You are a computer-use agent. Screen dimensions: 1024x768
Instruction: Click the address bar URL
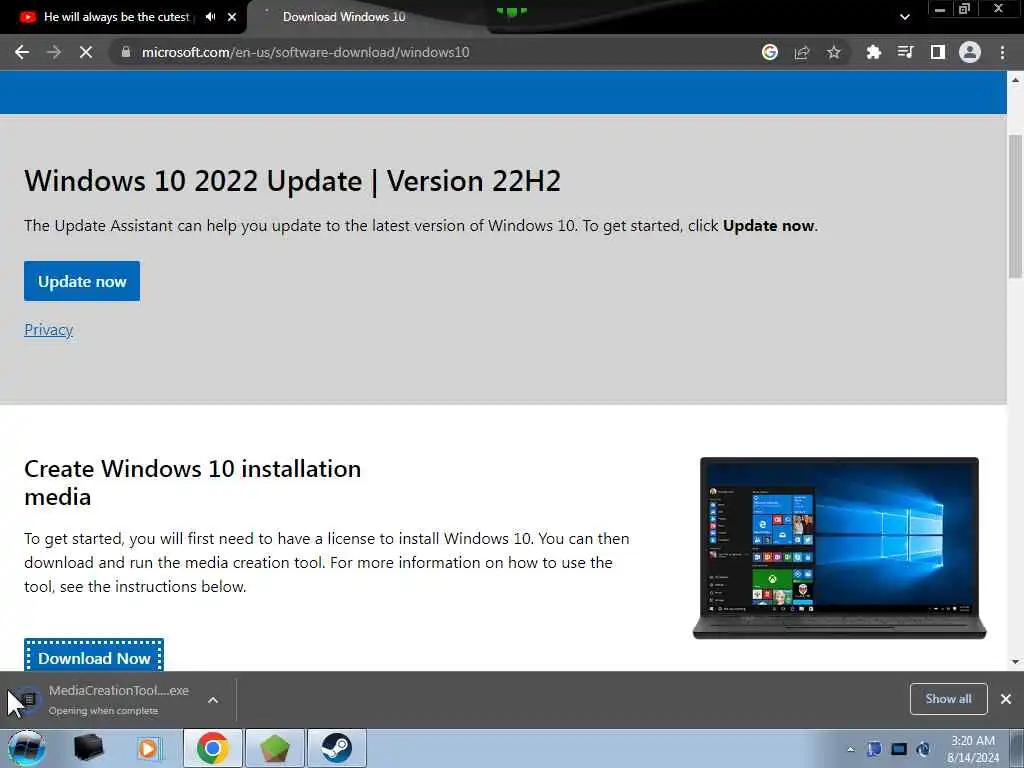[306, 52]
